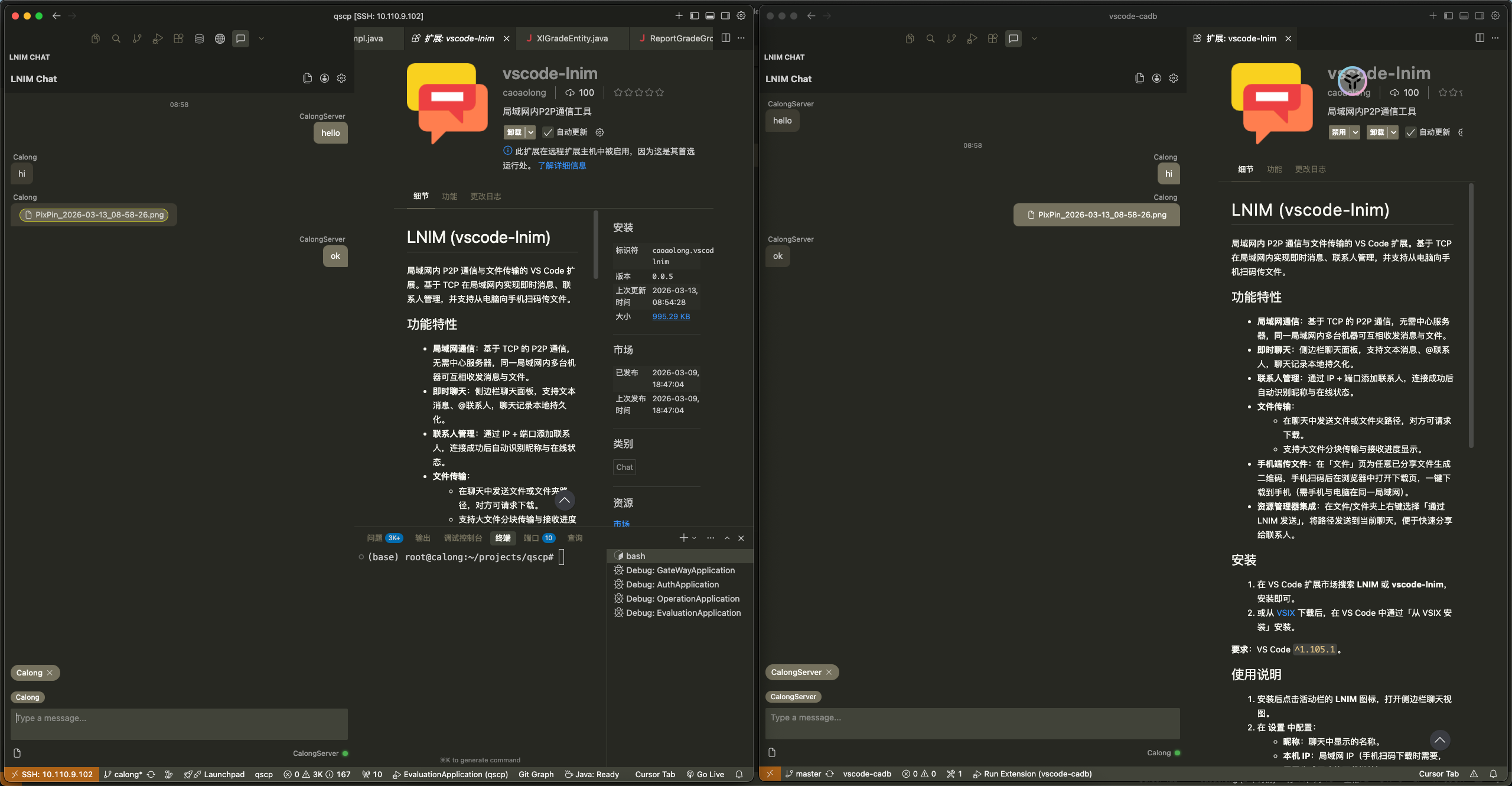
Task: Open LNIM chat settings gear in left panel
Action: pos(341,78)
